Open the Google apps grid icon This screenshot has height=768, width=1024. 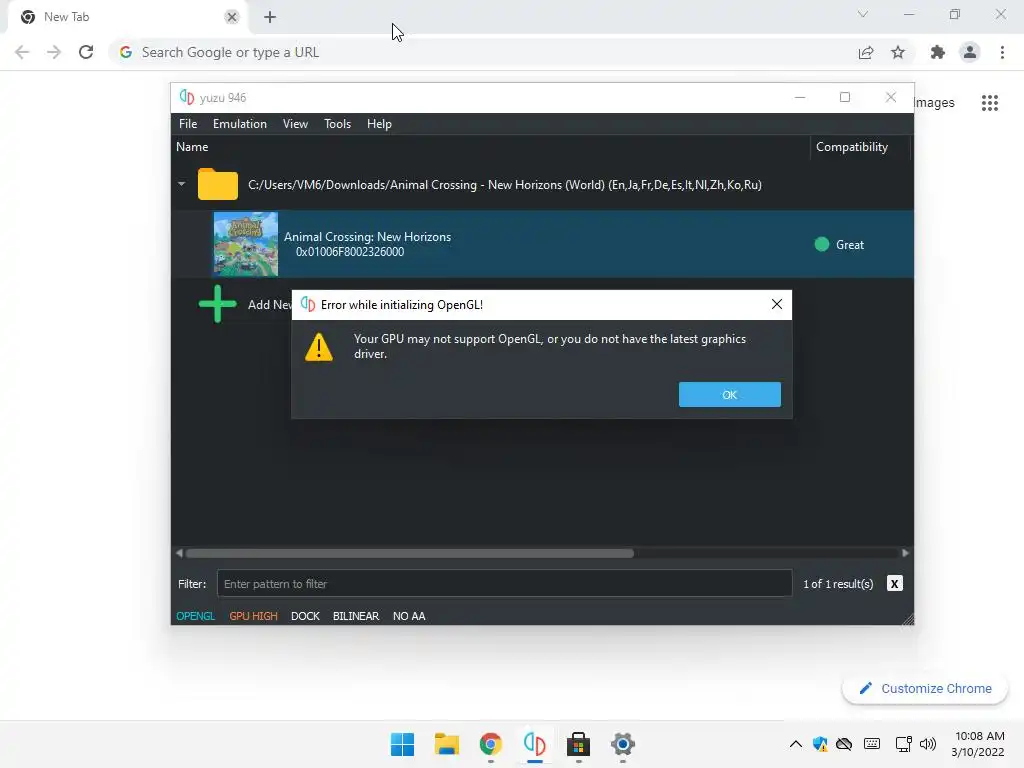pos(990,103)
